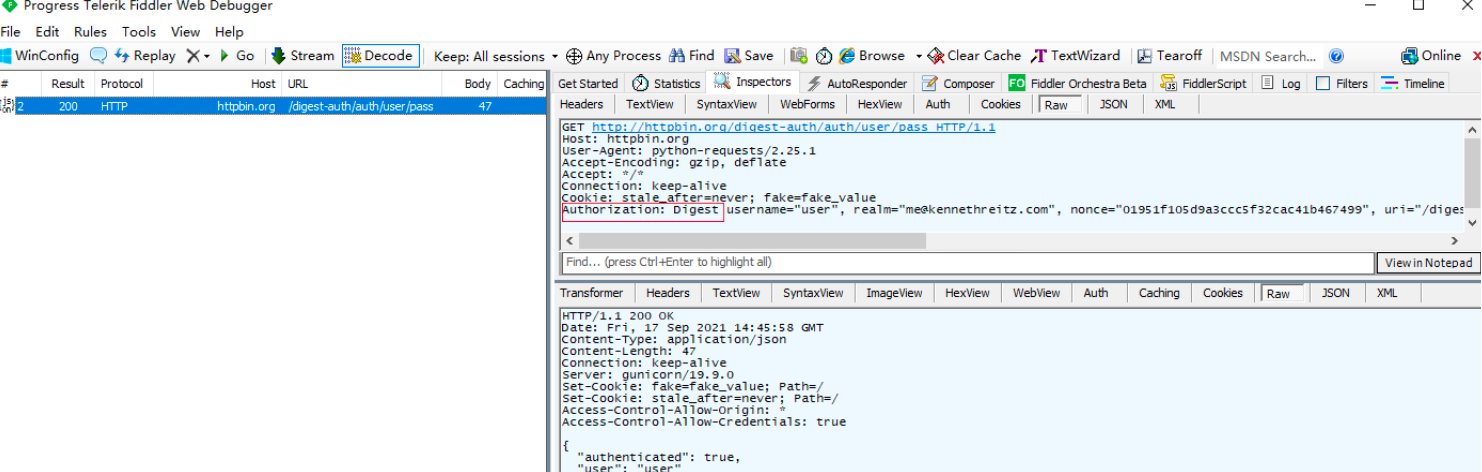Expand the Remove (X) dropdown arrow
The width and height of the screenshot is (1482, 472).
point(206,57)
